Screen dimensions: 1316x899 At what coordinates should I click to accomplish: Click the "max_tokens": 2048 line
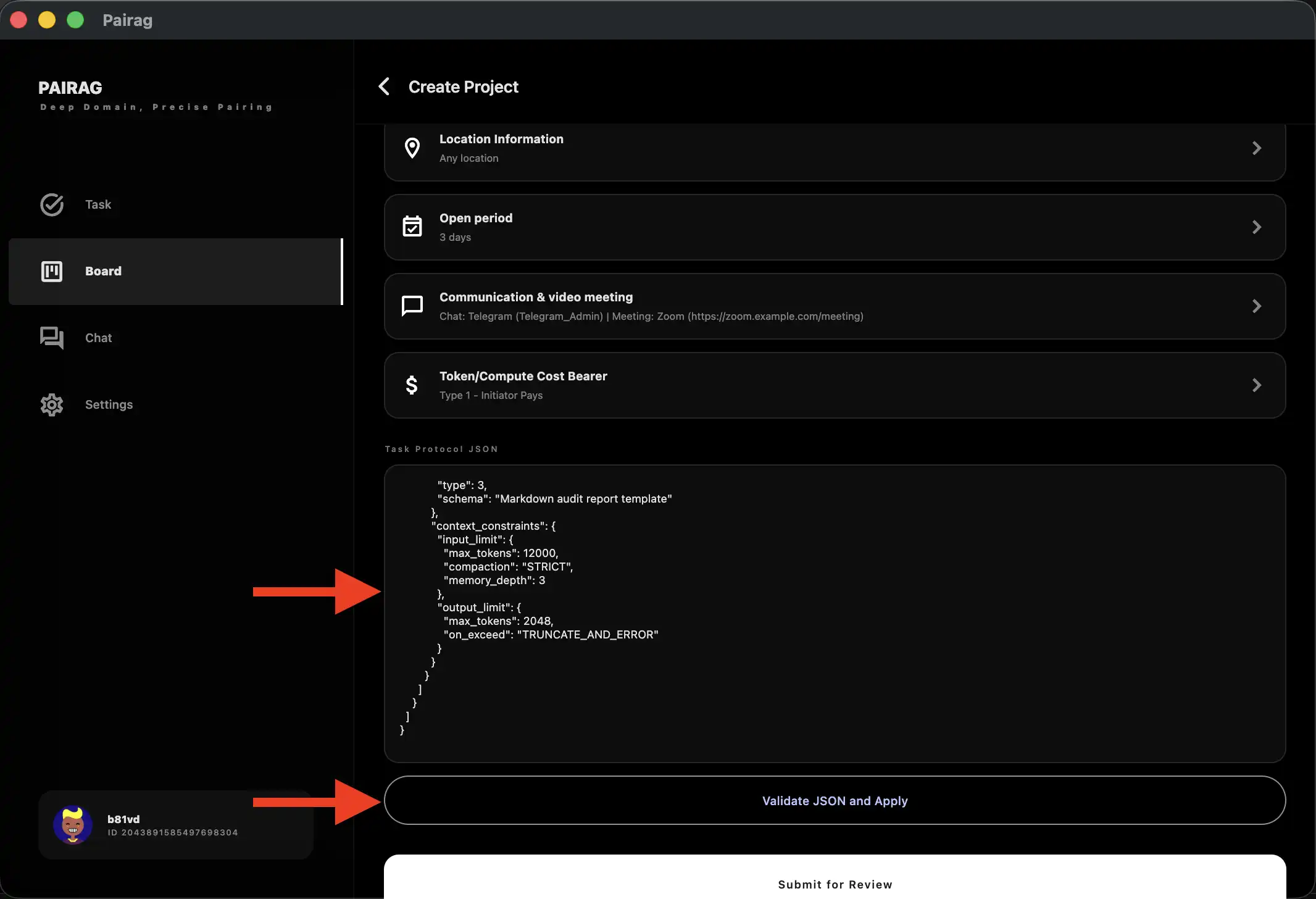[x=498, y=621]
